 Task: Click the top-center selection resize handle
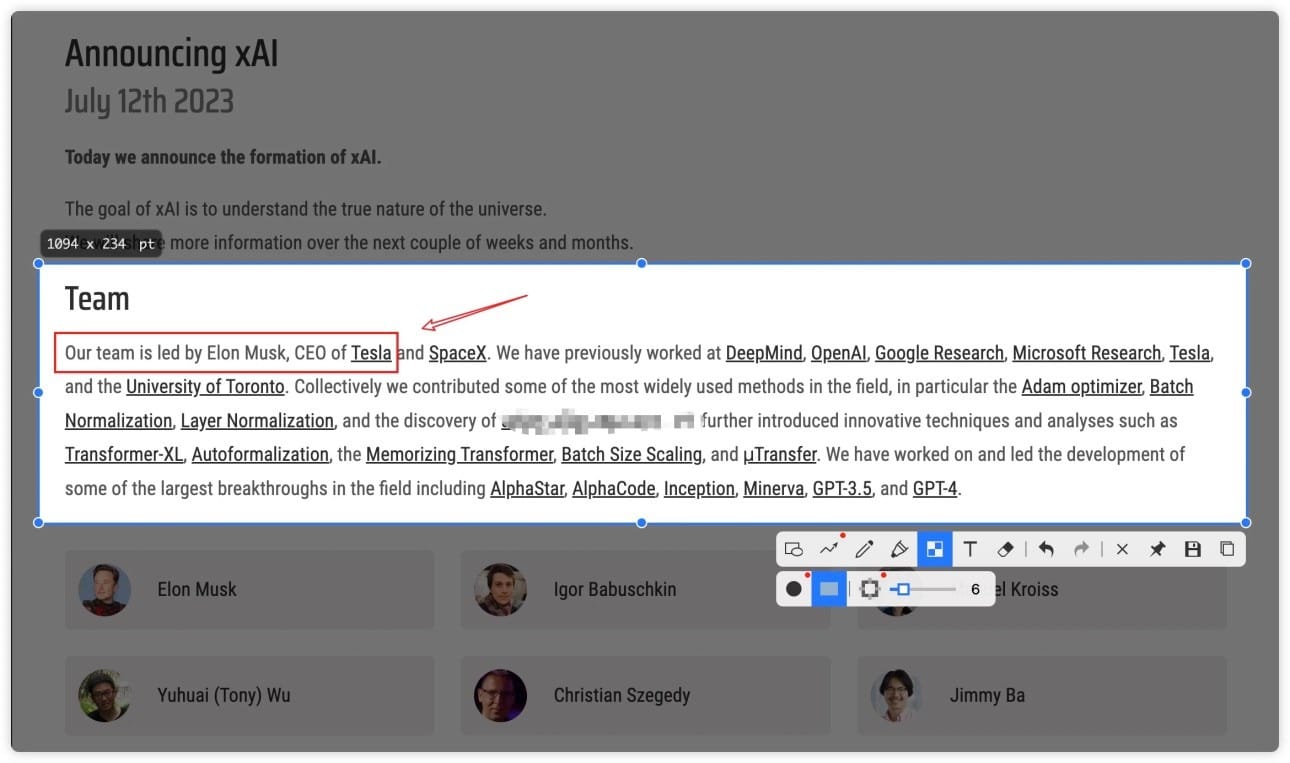coord(642,263)
